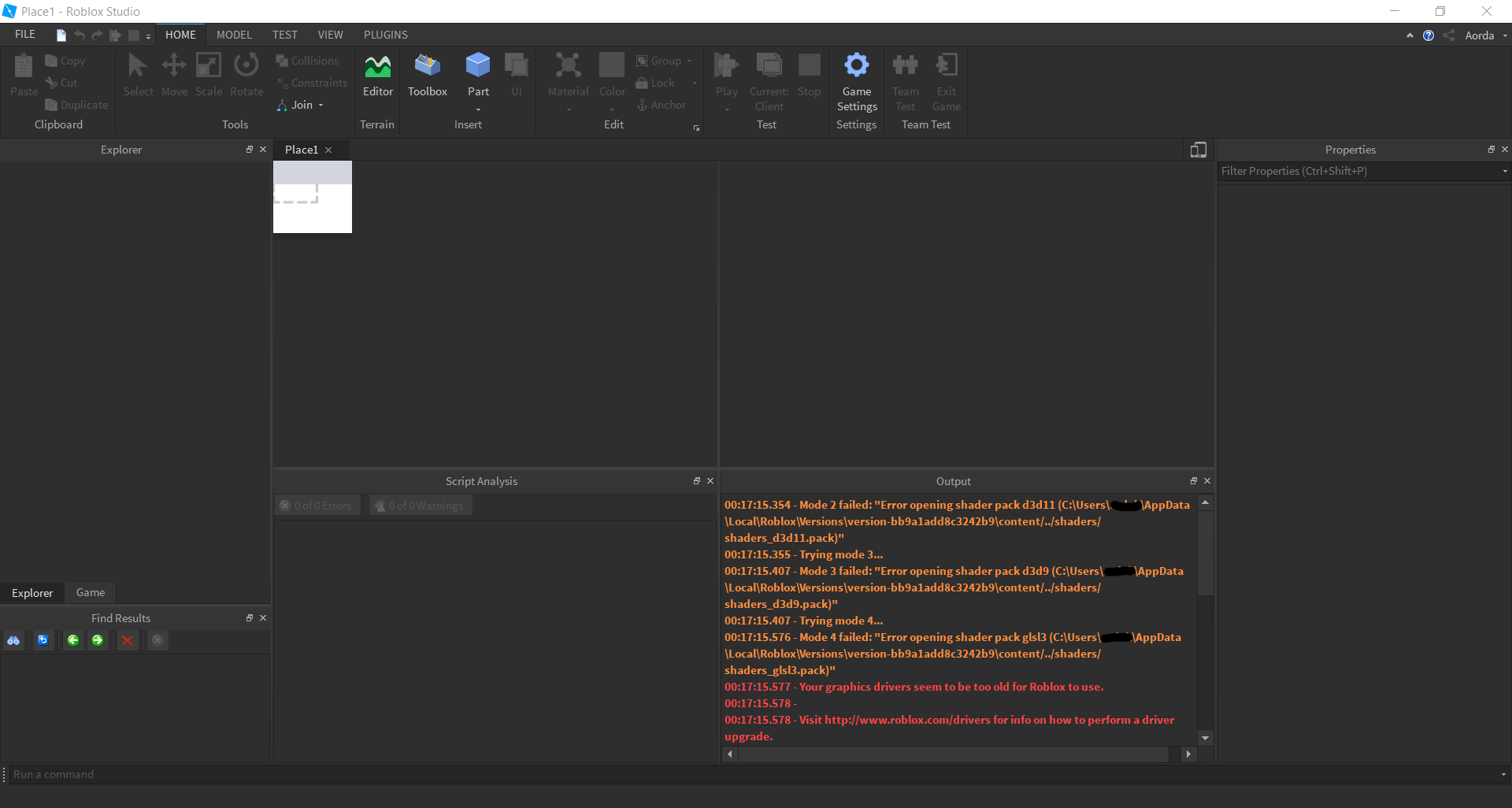Toggle the viewport layout icon

1199,150
